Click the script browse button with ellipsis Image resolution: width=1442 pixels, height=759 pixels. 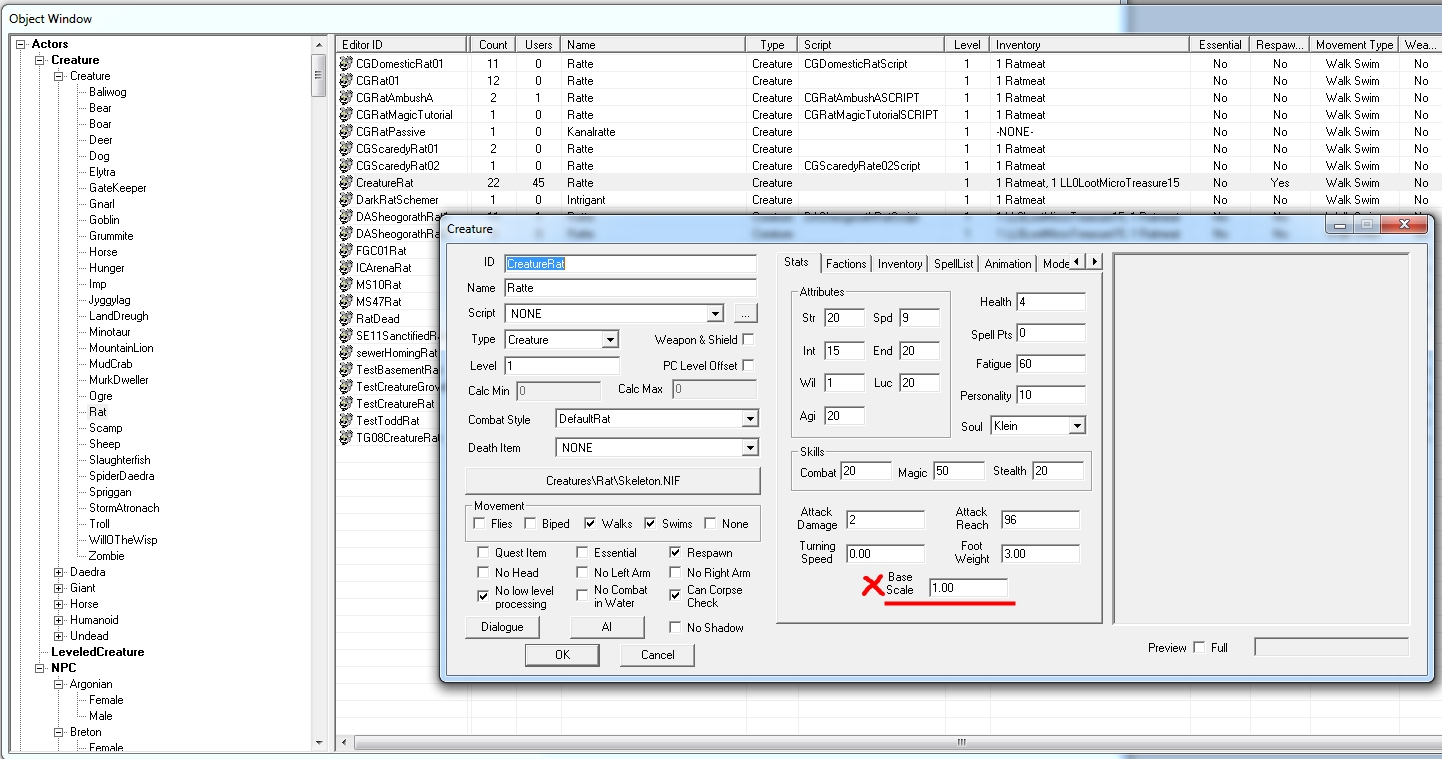(745, 313)
